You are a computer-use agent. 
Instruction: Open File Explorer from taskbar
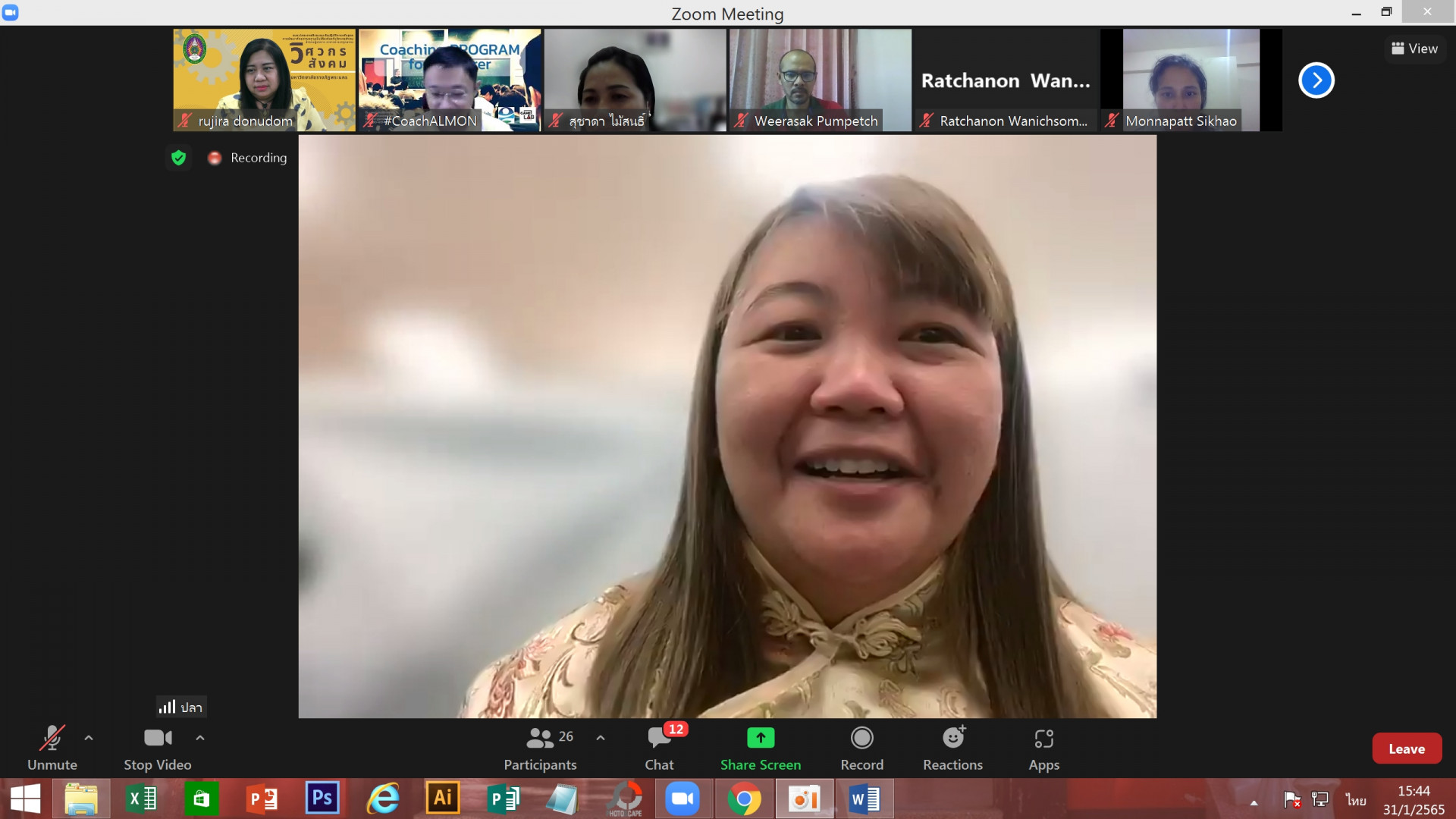tap(81, 799)
